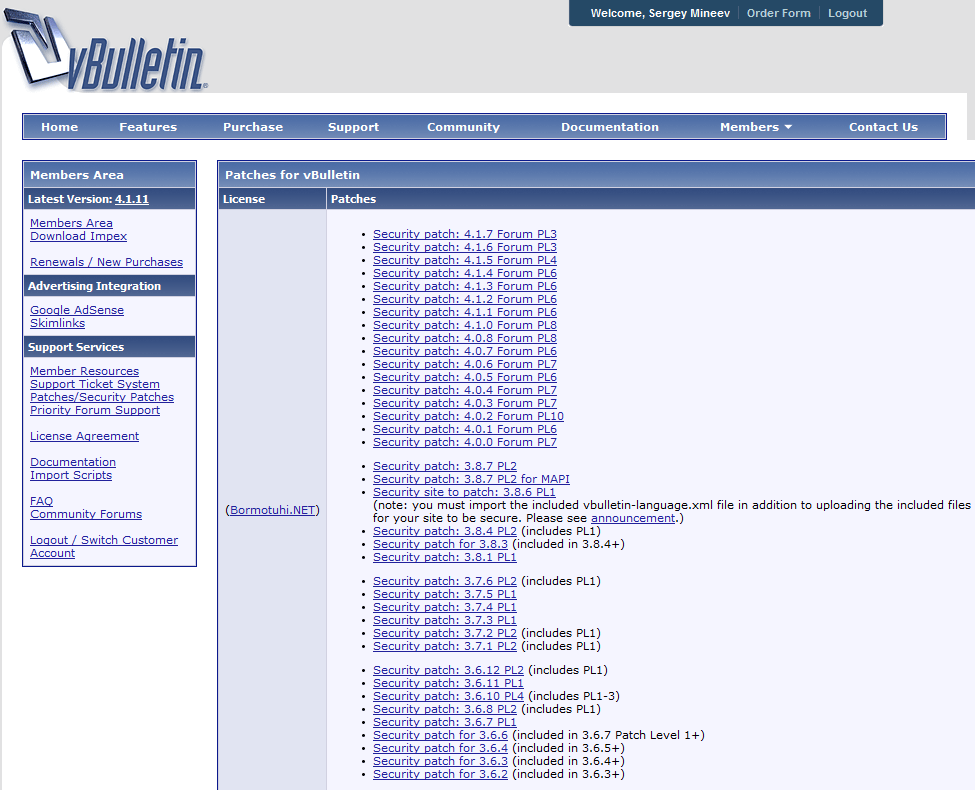Click Logout in the welcome bar

(x=848, y=13)
